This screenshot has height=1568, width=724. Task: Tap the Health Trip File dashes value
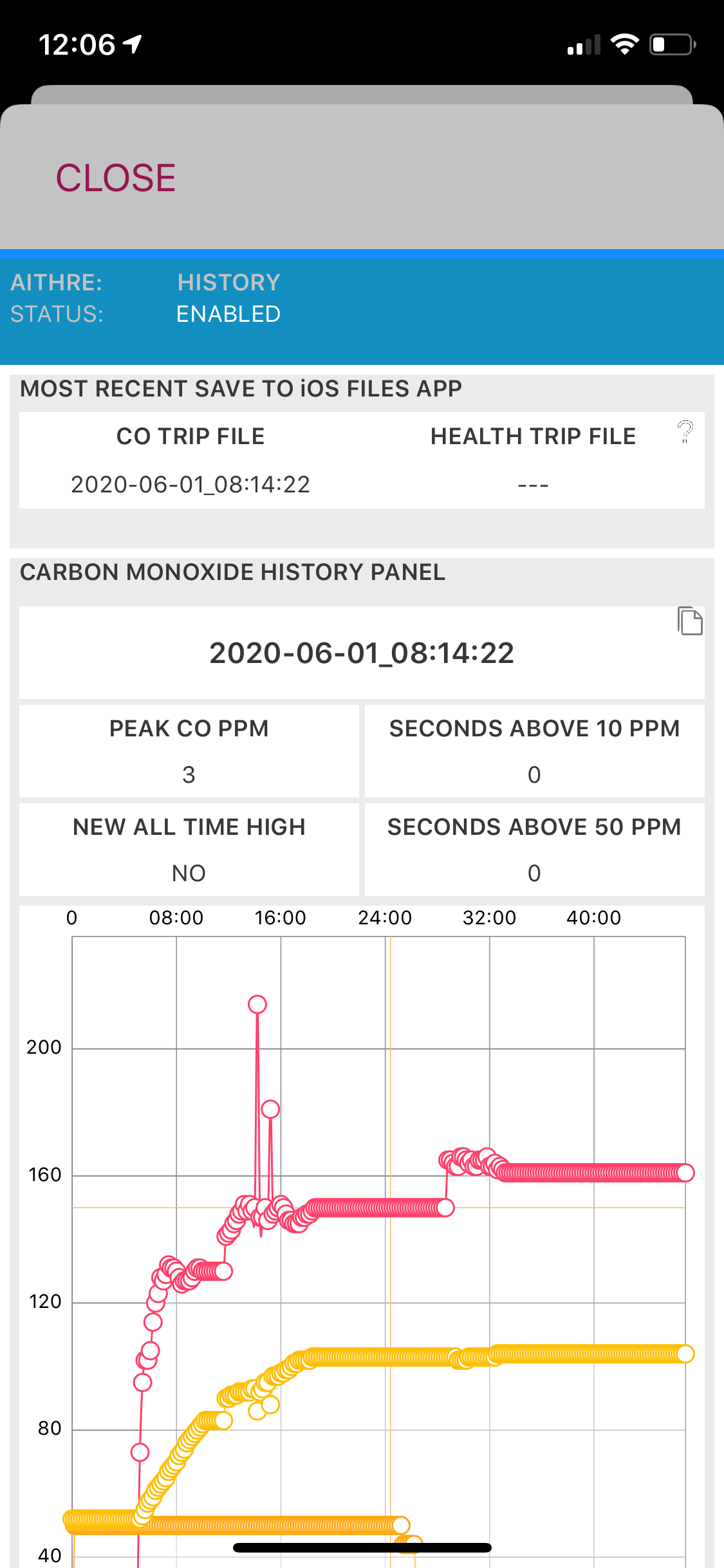[533, 485]
